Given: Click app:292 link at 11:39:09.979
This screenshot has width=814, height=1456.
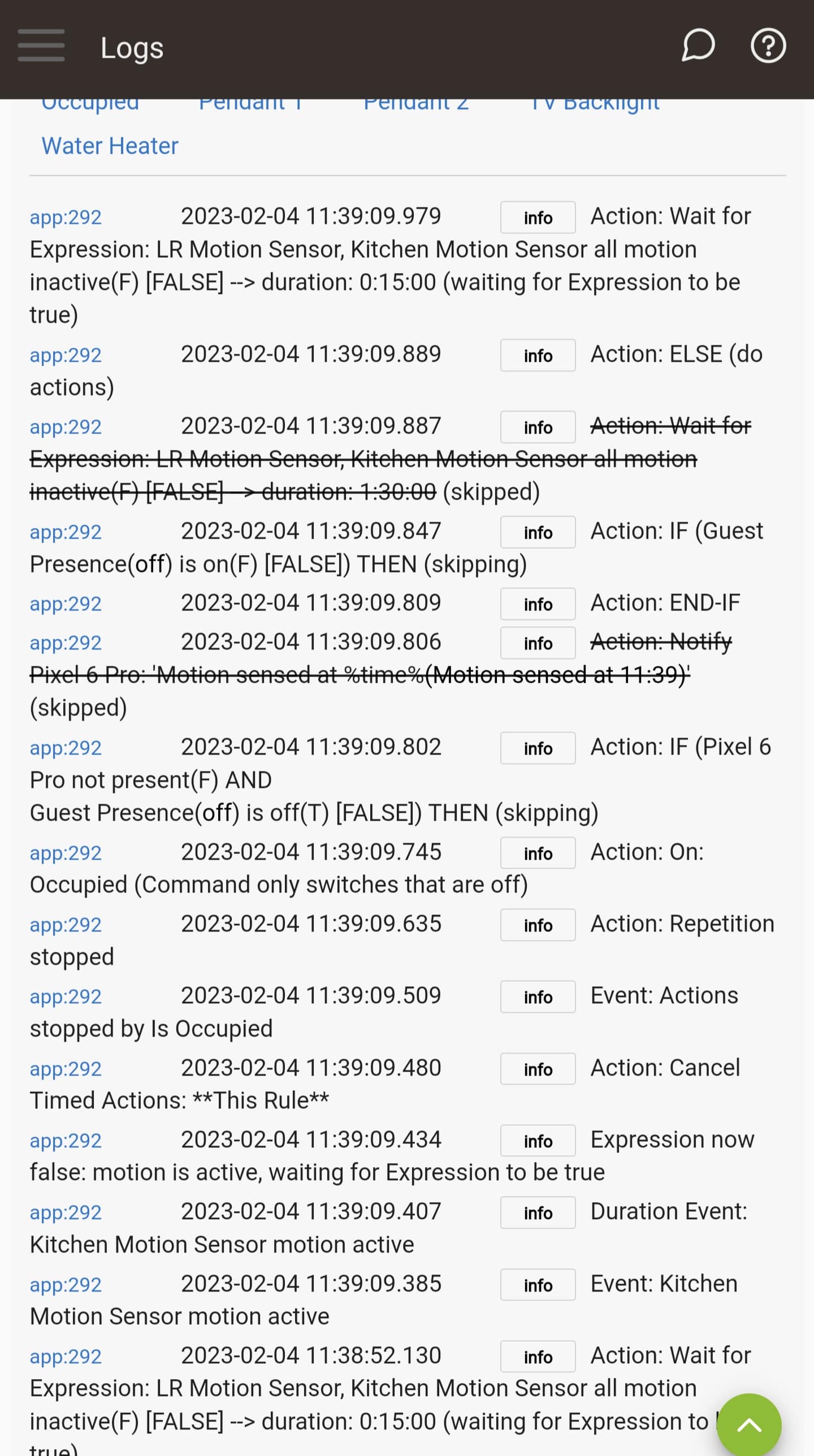Looking at the screenshot, I should click(x=66, y=217).
